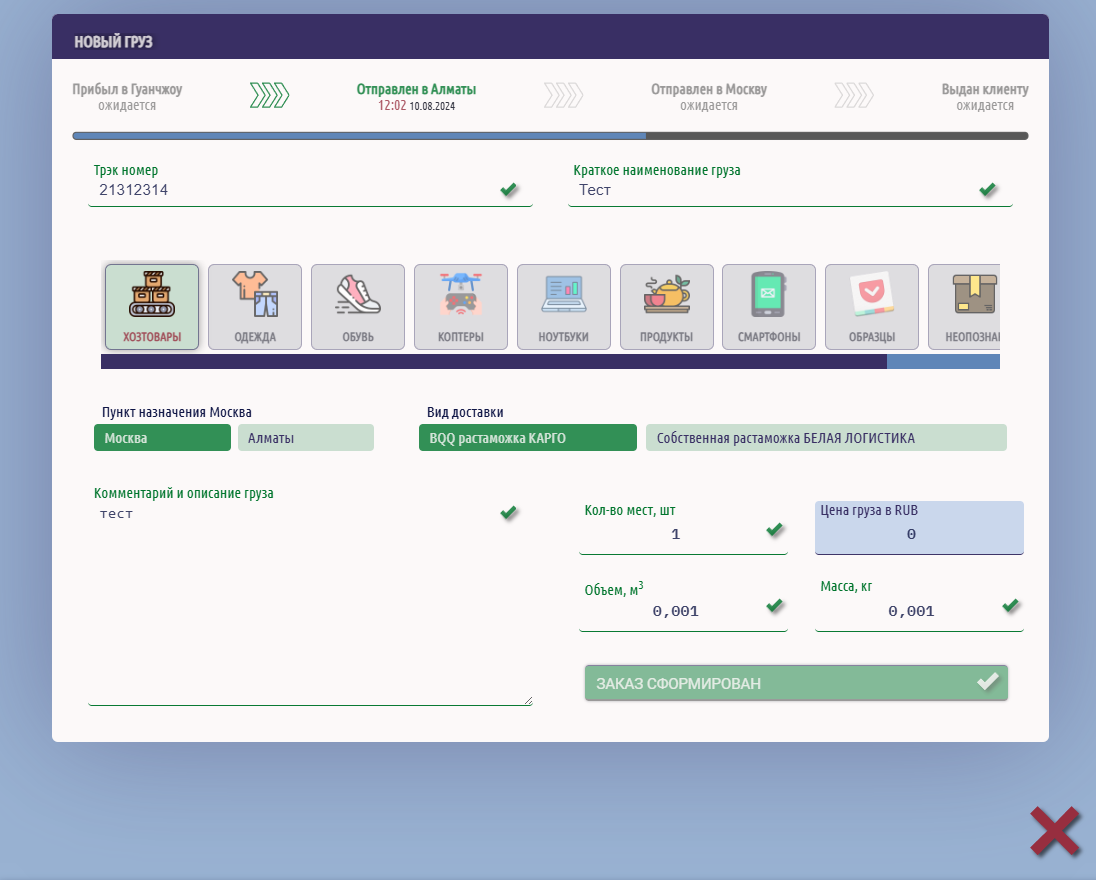Click the gray chevrons before Отправлен в Москву
Viewport: 1096px width, 880px height.
(563, 95)
